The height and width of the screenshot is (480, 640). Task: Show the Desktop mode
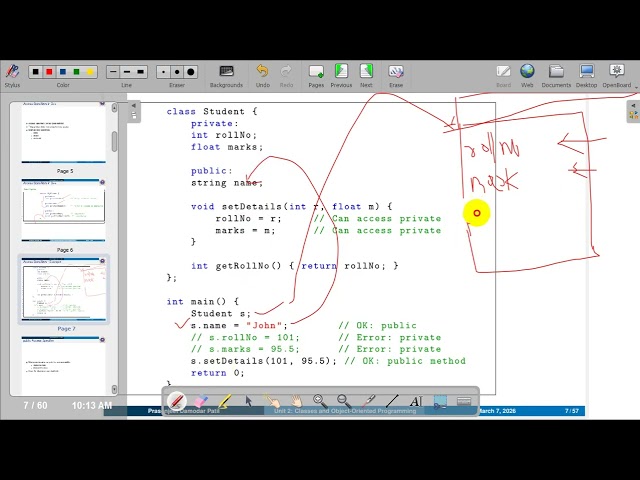(x=587, y=76)
